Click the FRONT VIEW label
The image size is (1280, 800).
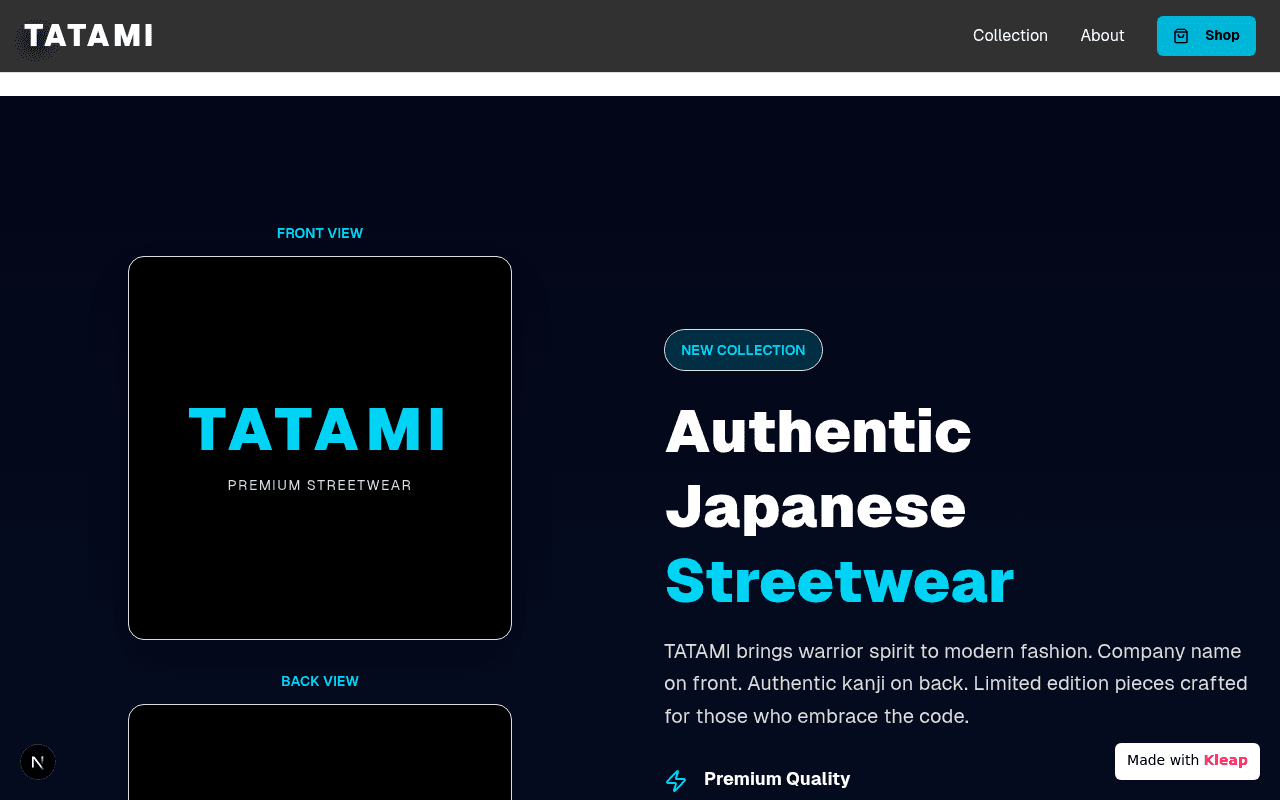320,233
